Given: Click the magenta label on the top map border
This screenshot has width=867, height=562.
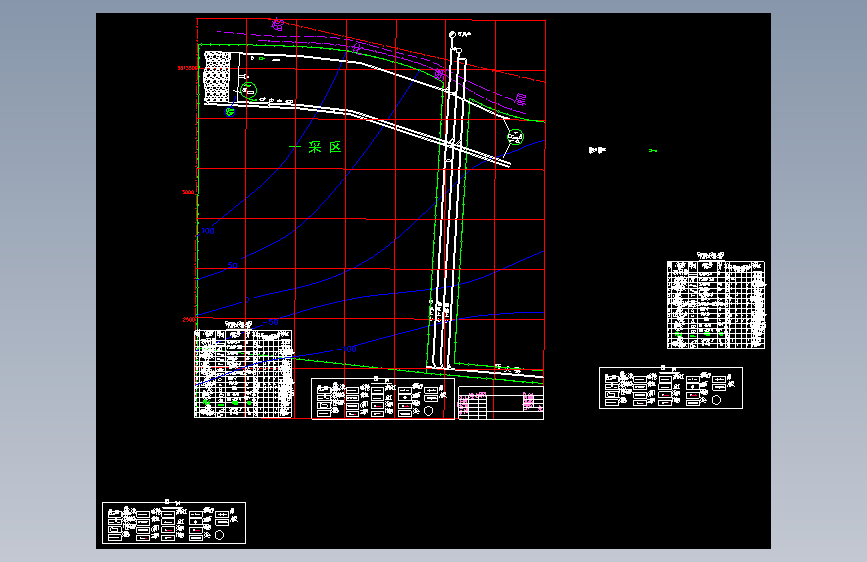Looking at the screenshot, I should click(x=278, y=24).
